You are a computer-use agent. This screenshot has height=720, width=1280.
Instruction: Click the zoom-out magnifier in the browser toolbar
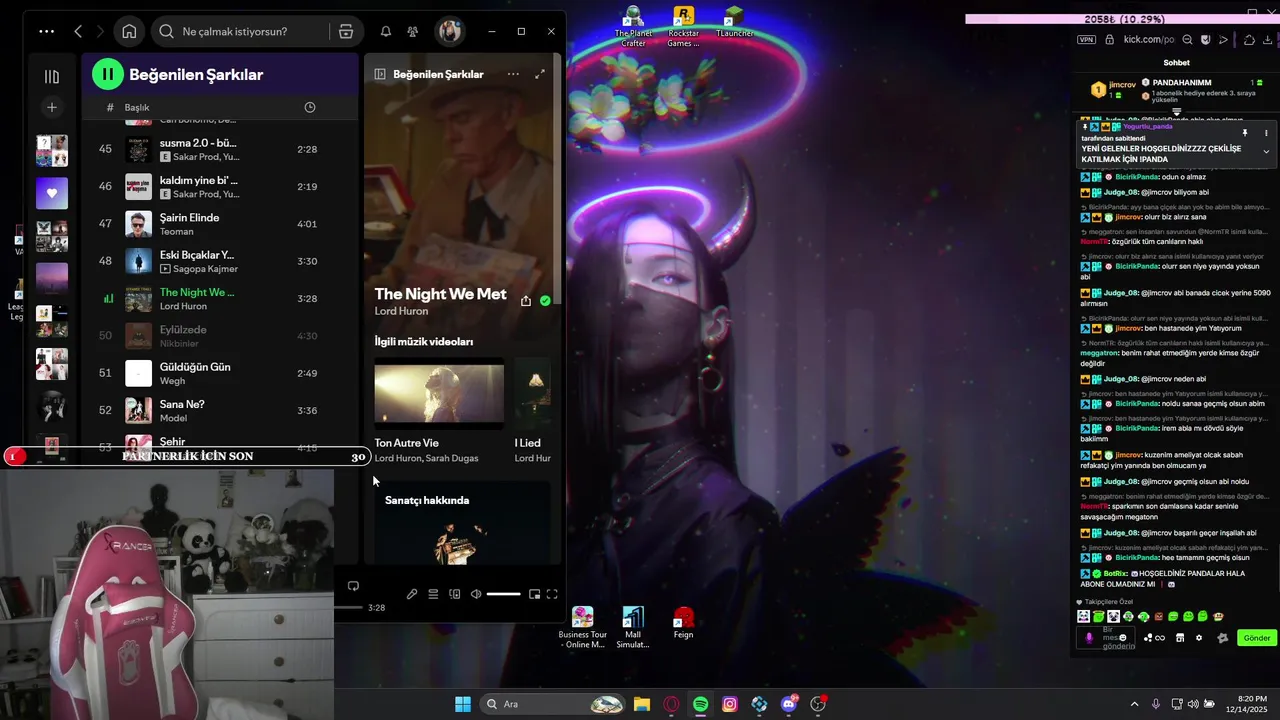tap(1187, 40)
